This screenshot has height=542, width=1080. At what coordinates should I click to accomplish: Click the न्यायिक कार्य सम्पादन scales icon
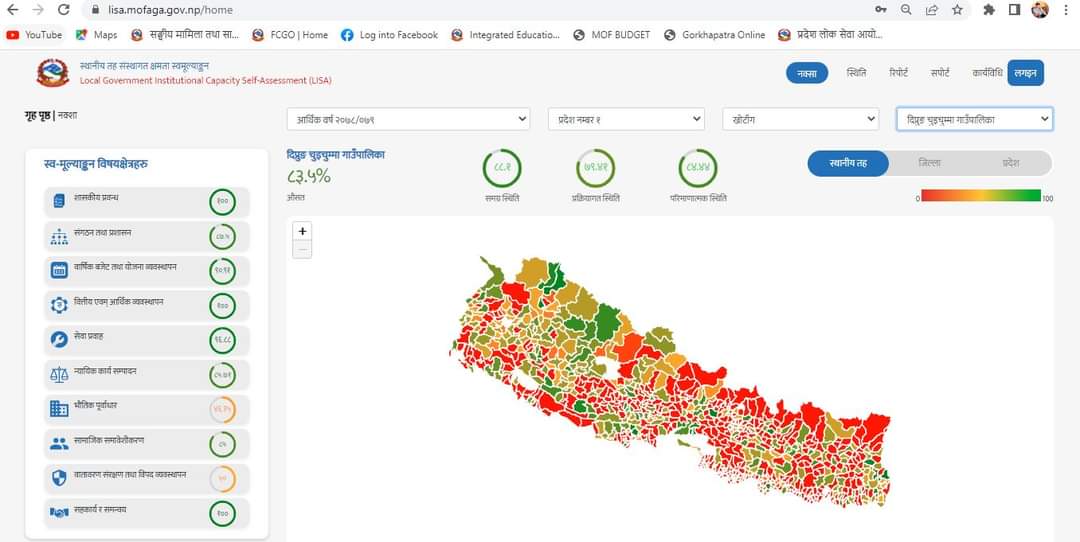[x=59, y=375]
